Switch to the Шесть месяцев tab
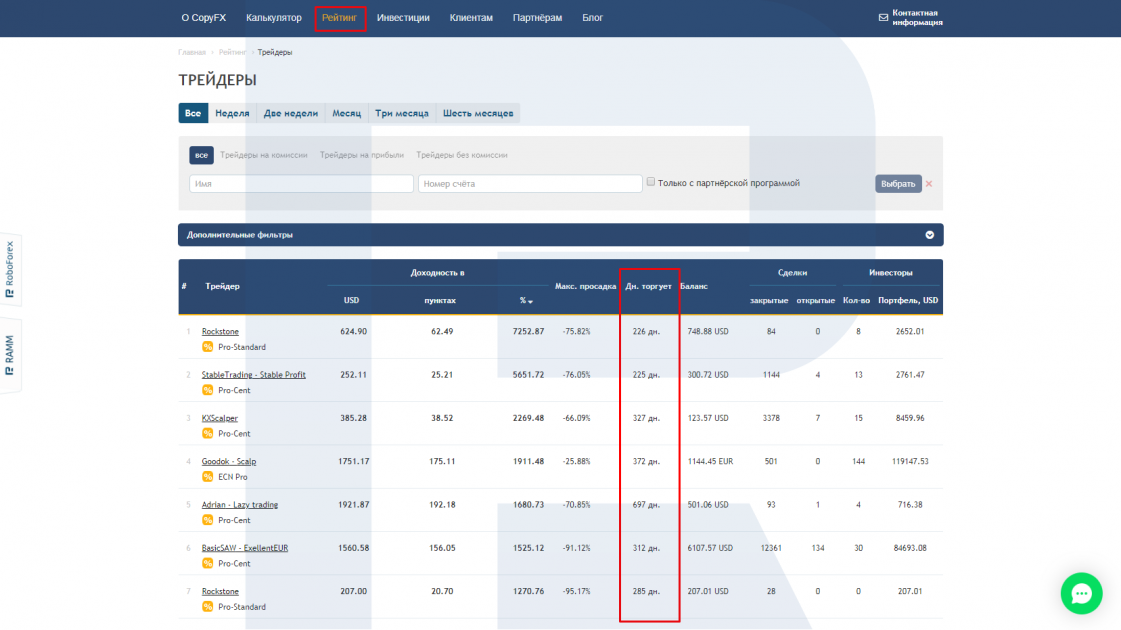The height and width of the screenshot is (630, 1121). tap(478, 113)
